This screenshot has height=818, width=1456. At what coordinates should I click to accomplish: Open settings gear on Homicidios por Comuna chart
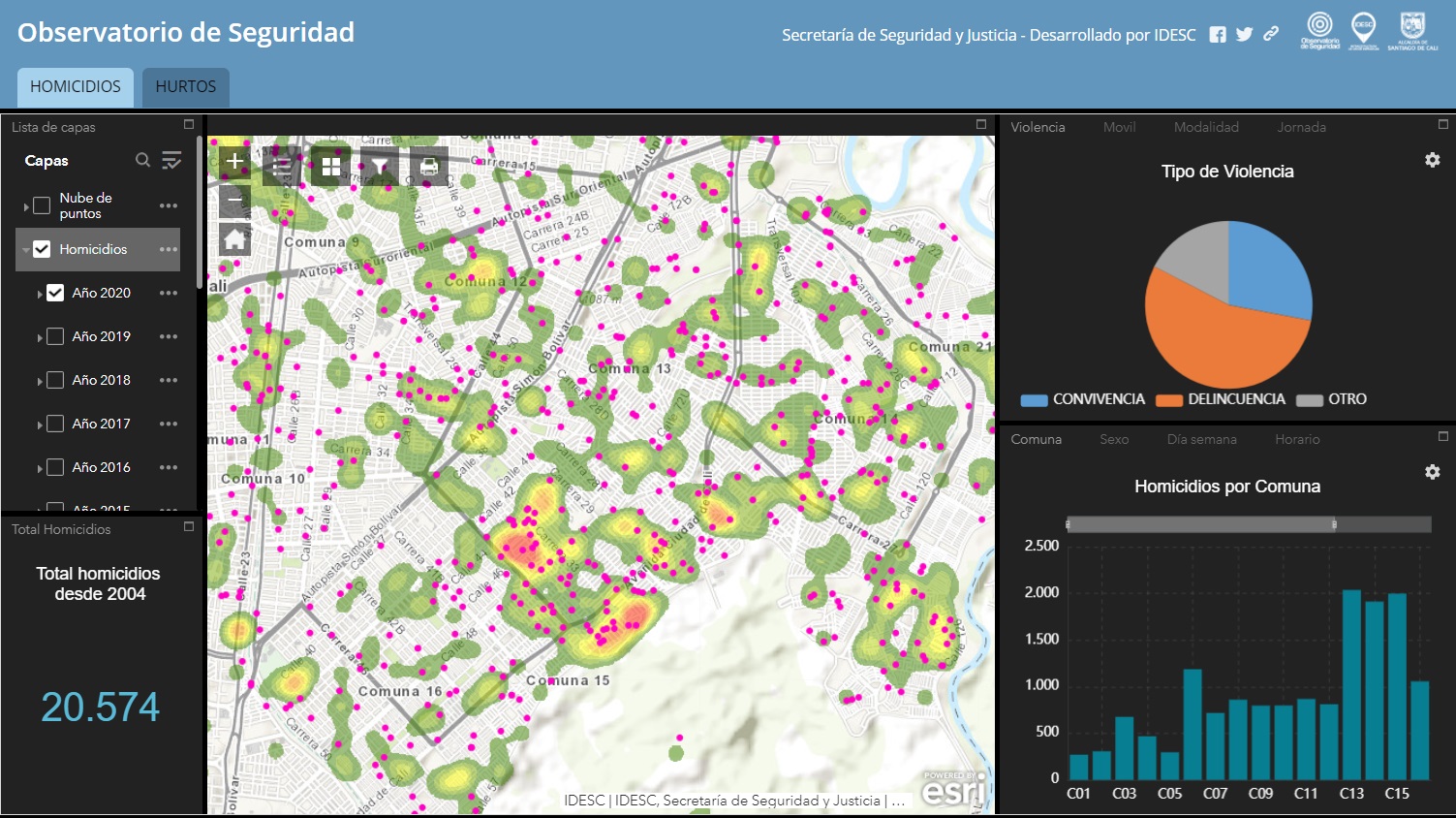pyautogui.click(x=1432, y=471)
